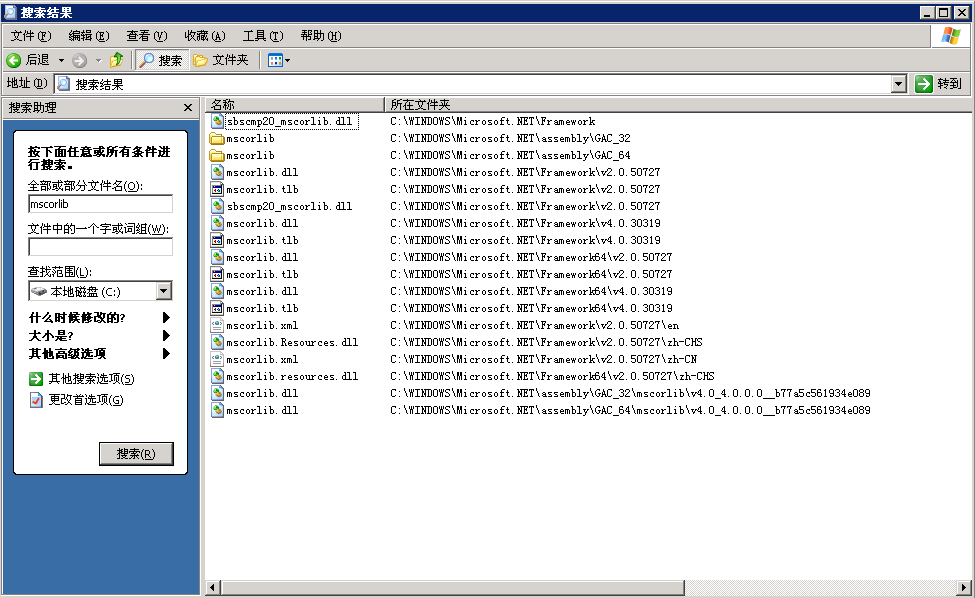Image resolution: width=975 pixels, height=598 pixels.
Task: Open the views button dropdown arrow
Action: click(287, 60)
